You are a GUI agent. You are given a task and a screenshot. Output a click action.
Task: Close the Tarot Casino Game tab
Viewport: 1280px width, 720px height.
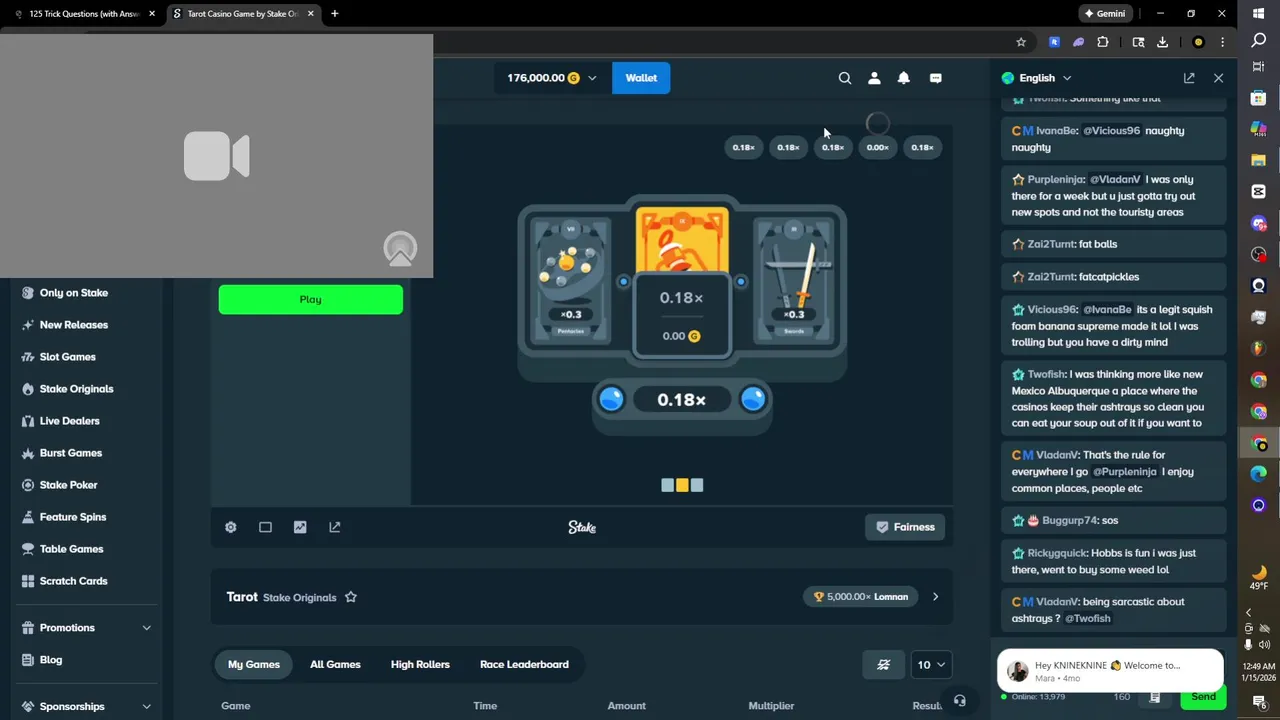click(x=311, y=14)
